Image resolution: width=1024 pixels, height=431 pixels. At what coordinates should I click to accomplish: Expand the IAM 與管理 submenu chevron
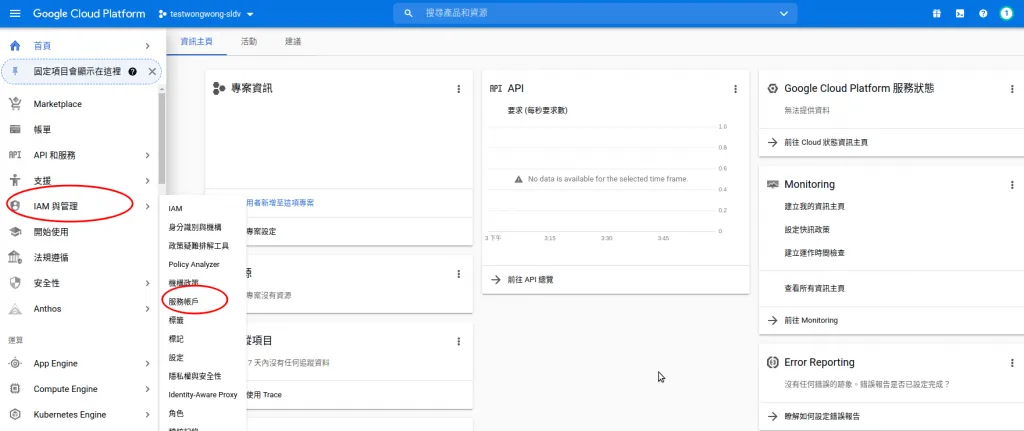[x=148, y=206]
